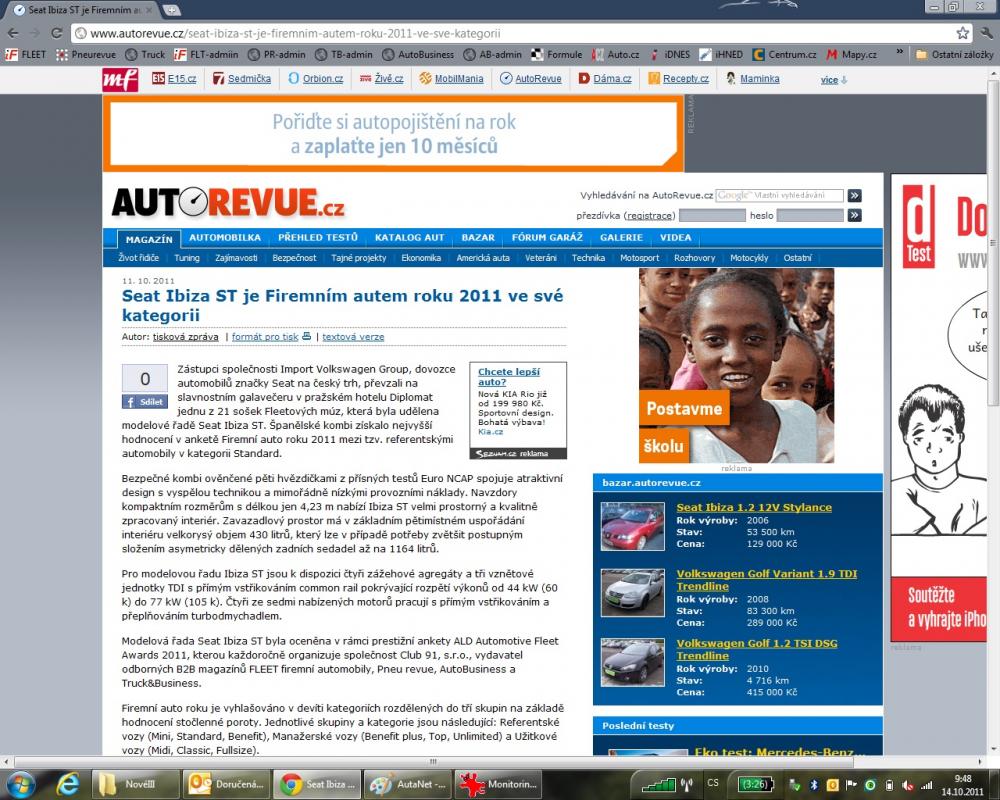Bookmark page with the star icon
Screen dimensions: 1000x800
pyautogui.click(x=962, y=33)
